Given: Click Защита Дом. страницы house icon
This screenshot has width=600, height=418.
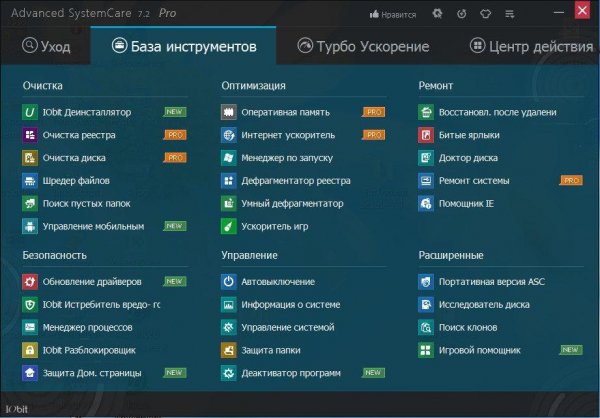Looking at the screenshot, I should tap(30, 373).
